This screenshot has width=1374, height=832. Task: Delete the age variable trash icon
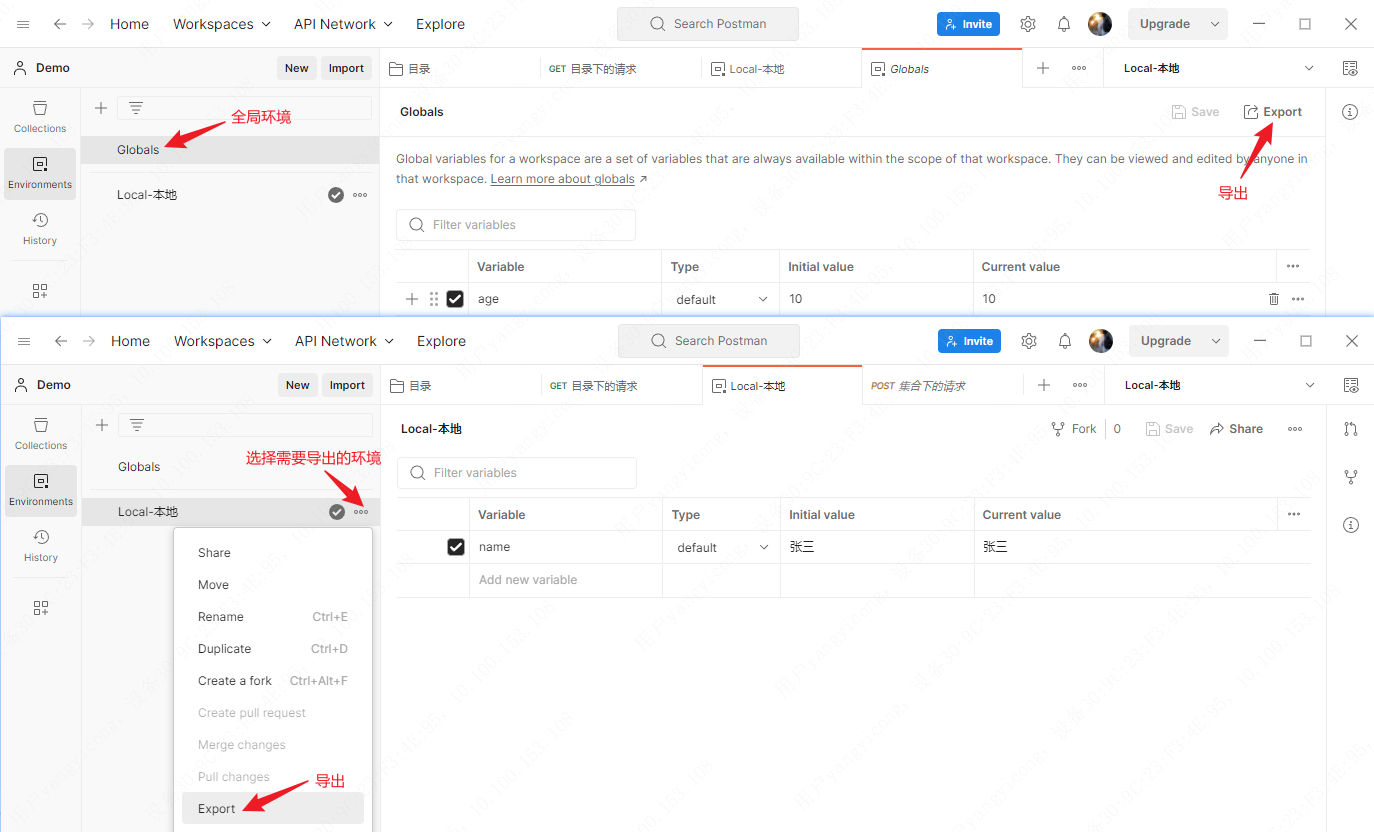point(1273,299)
